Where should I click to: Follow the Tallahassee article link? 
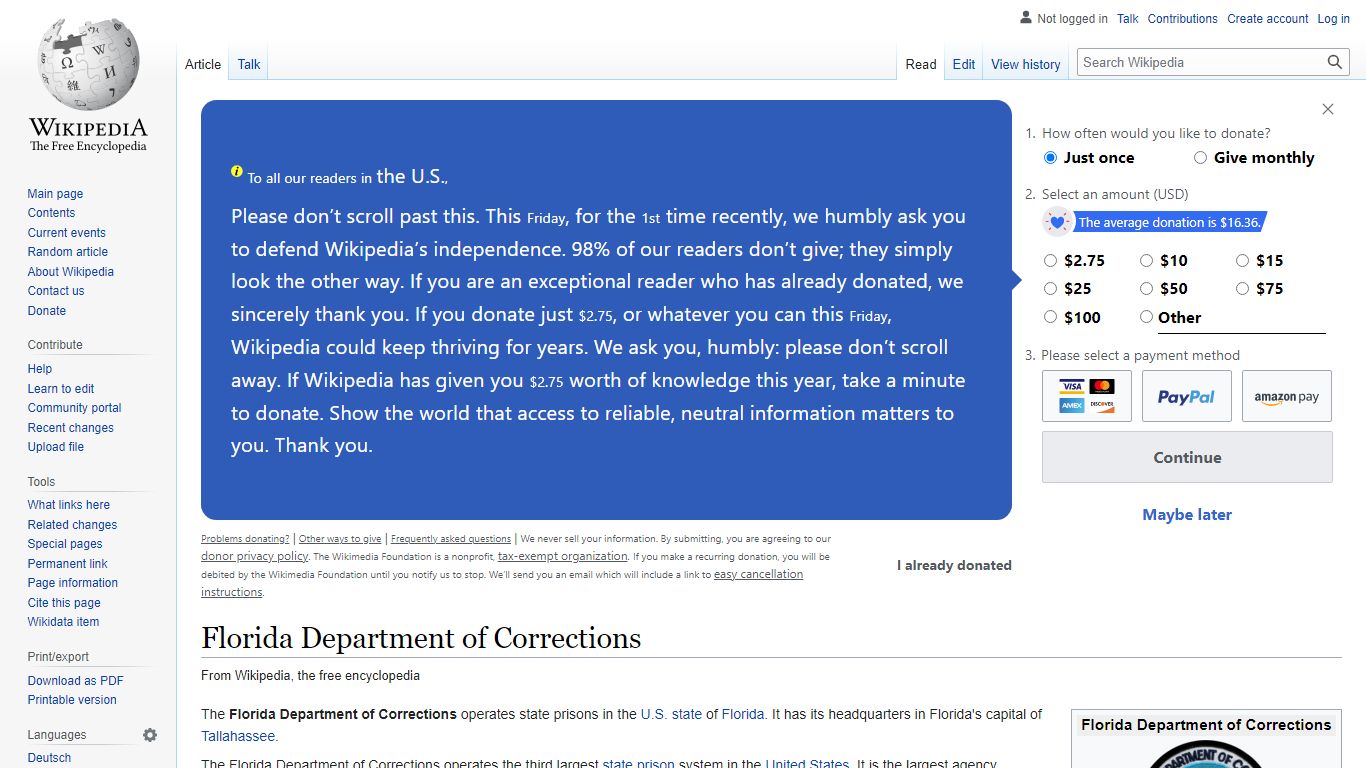pyautogui.click(x=238, y=736)
